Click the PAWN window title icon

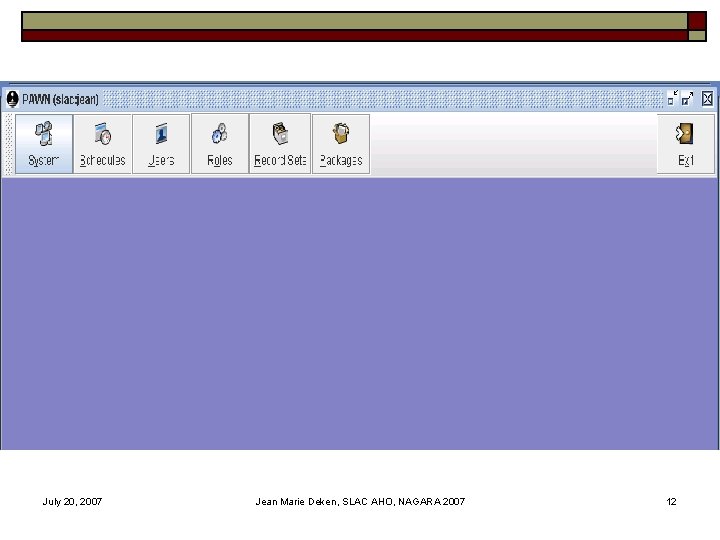tap(12, 99)
